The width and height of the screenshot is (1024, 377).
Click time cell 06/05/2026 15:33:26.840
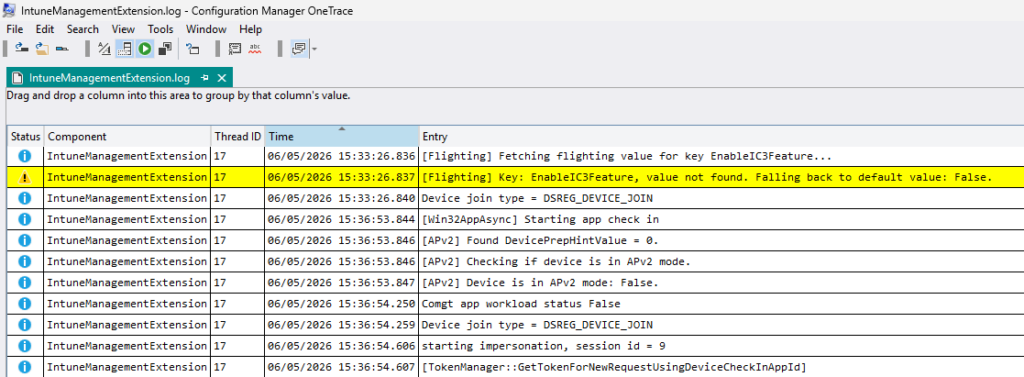click(342, 199)
